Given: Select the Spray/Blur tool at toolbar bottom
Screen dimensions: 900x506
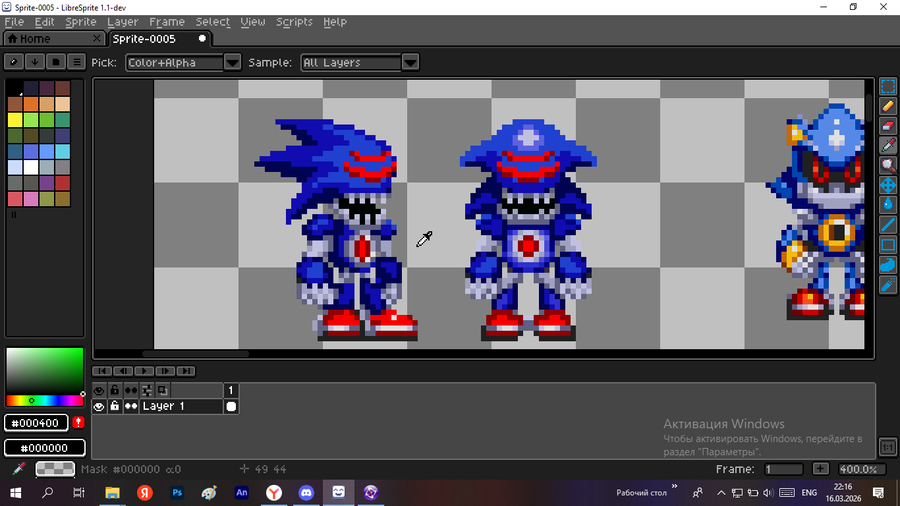Looking at the screenshot, I should point(888,285).
